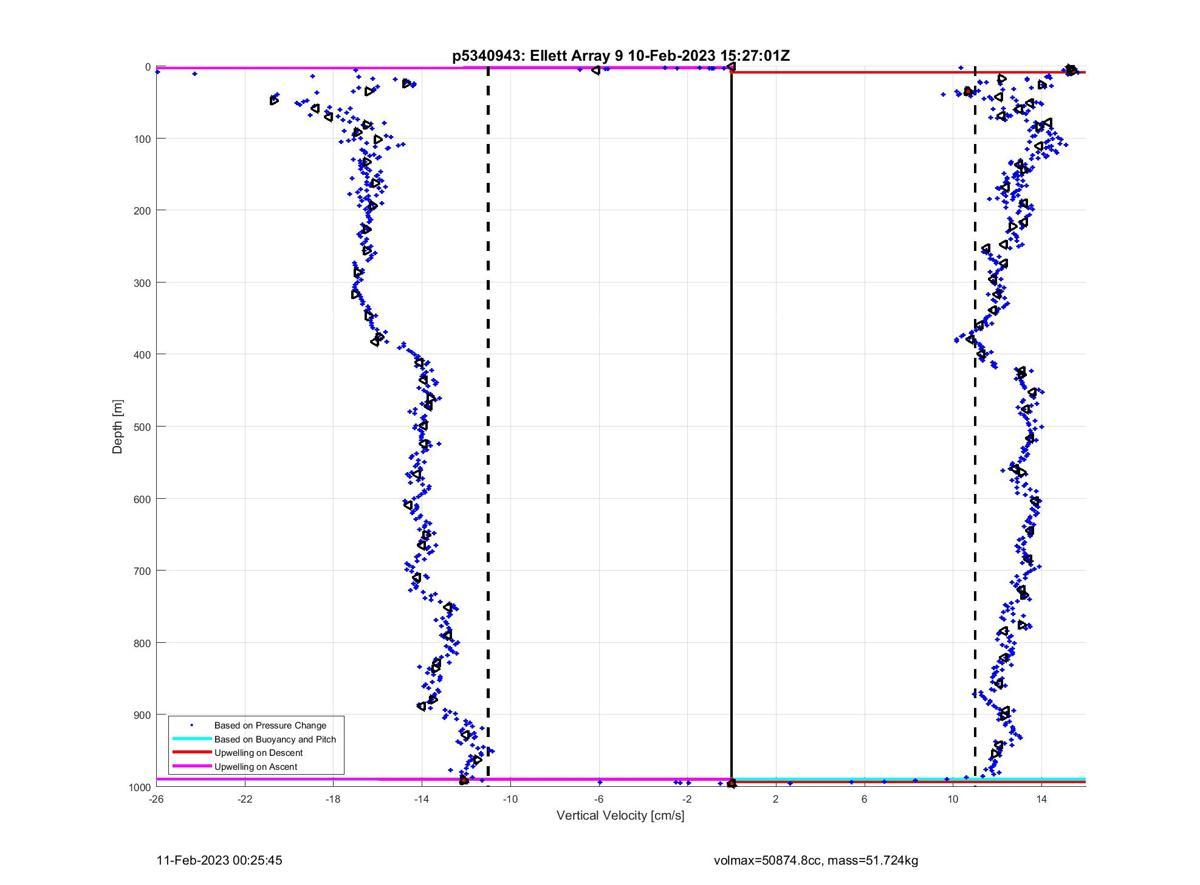The image size is (1200, 885).
Task: Click the cyan line swatch in legend
Action: point(191,739)
